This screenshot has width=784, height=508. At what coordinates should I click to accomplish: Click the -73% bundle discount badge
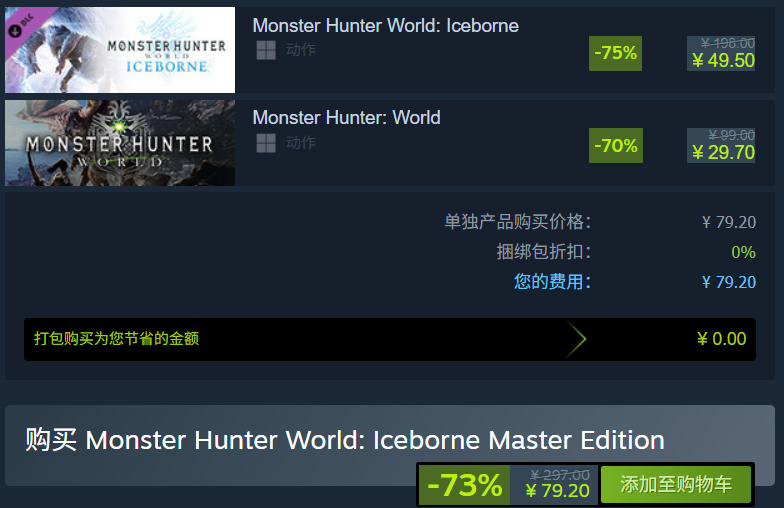coord(464,485)
